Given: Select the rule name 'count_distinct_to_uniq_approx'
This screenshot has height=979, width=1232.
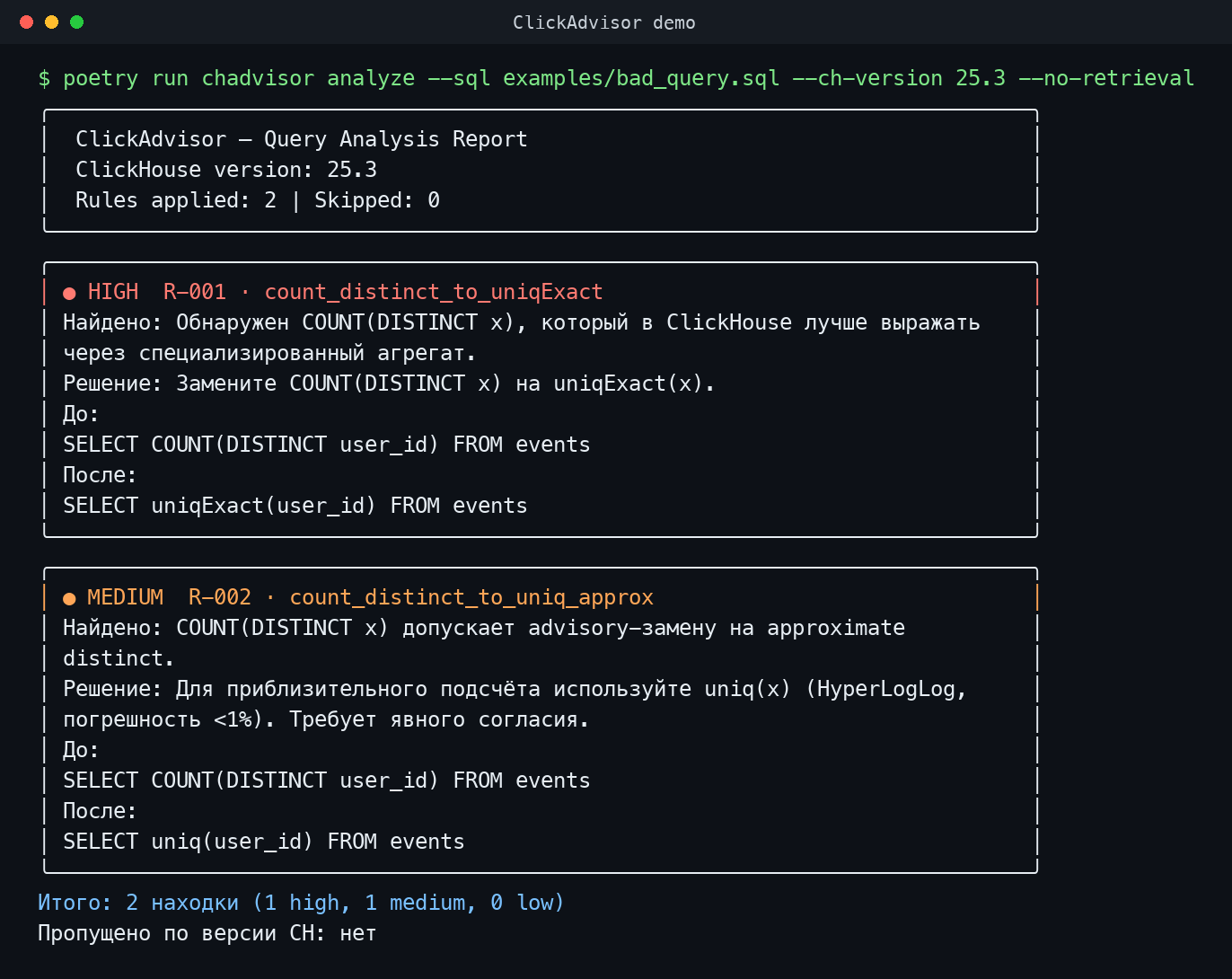Looking at the screenshot, I should [x=471, y=597].
